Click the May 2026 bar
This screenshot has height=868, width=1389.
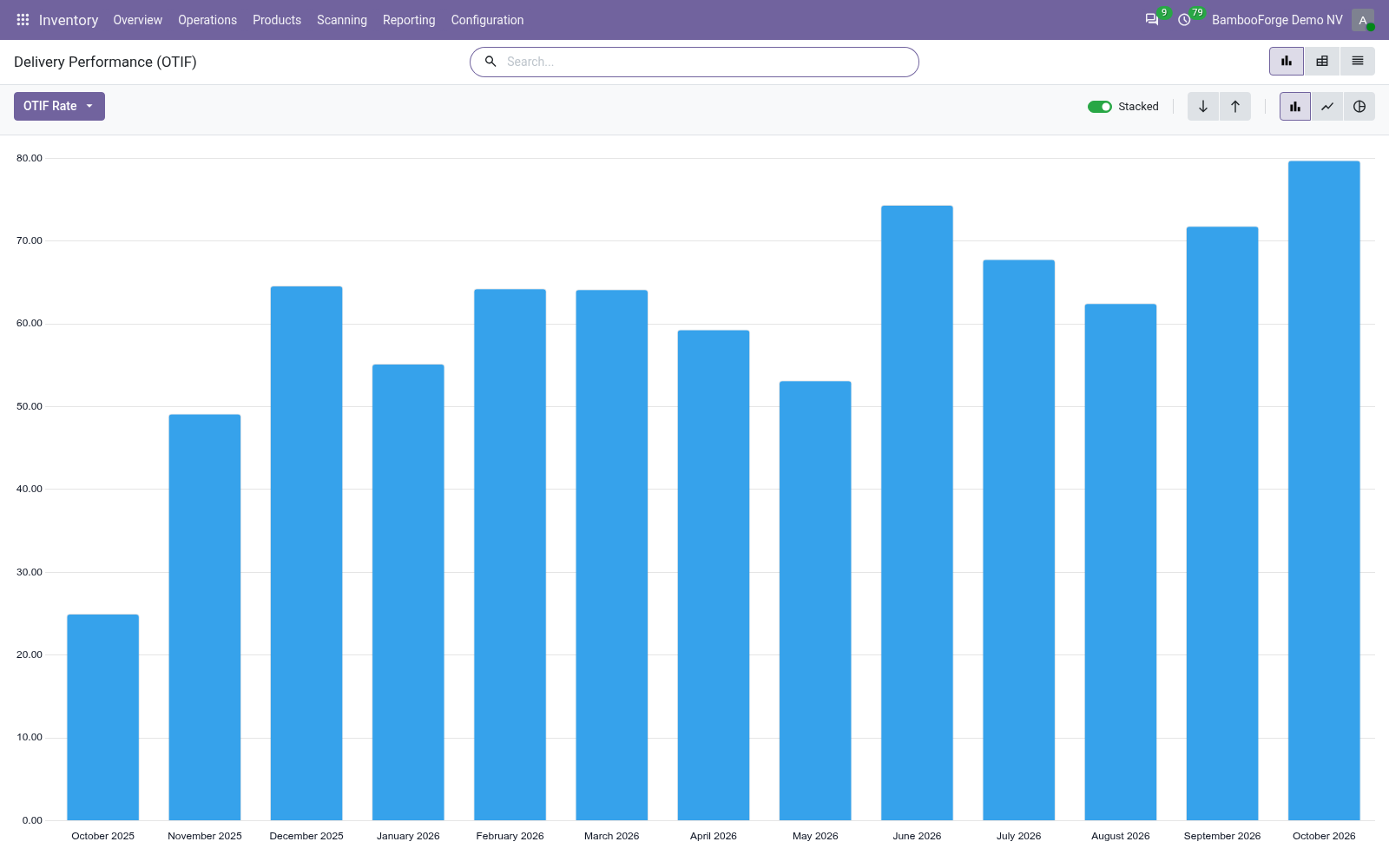click(x=815, y=601)
